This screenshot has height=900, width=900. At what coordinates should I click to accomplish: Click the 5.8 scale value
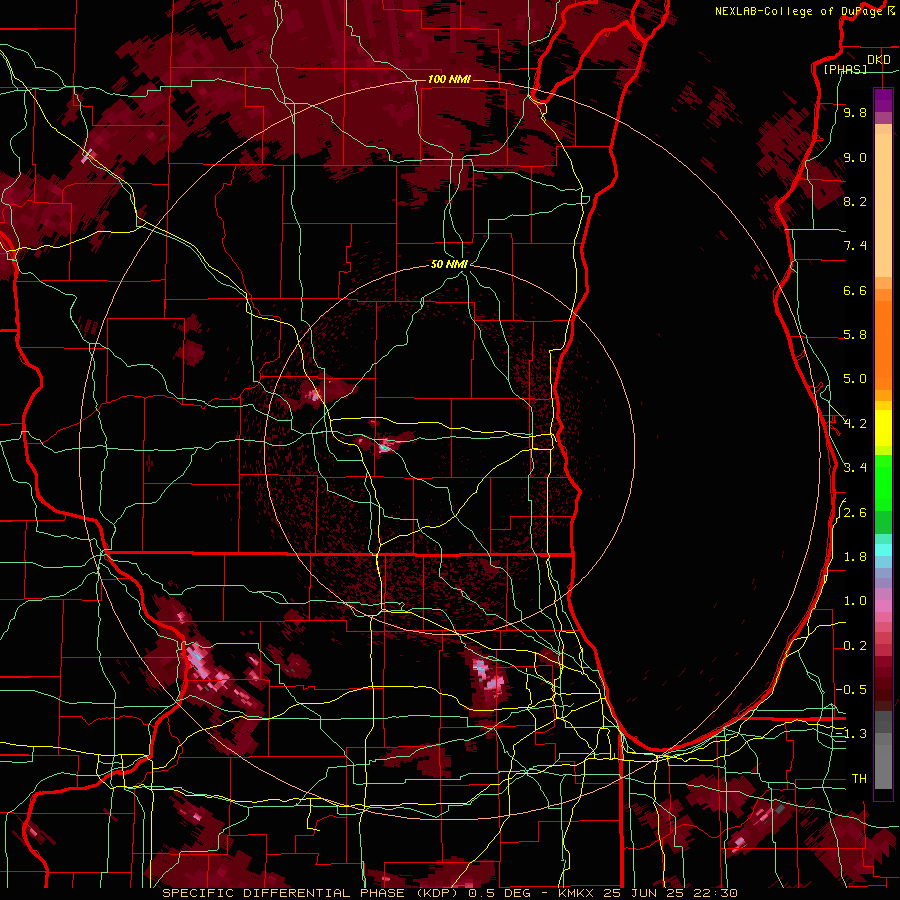click(855, 335)
